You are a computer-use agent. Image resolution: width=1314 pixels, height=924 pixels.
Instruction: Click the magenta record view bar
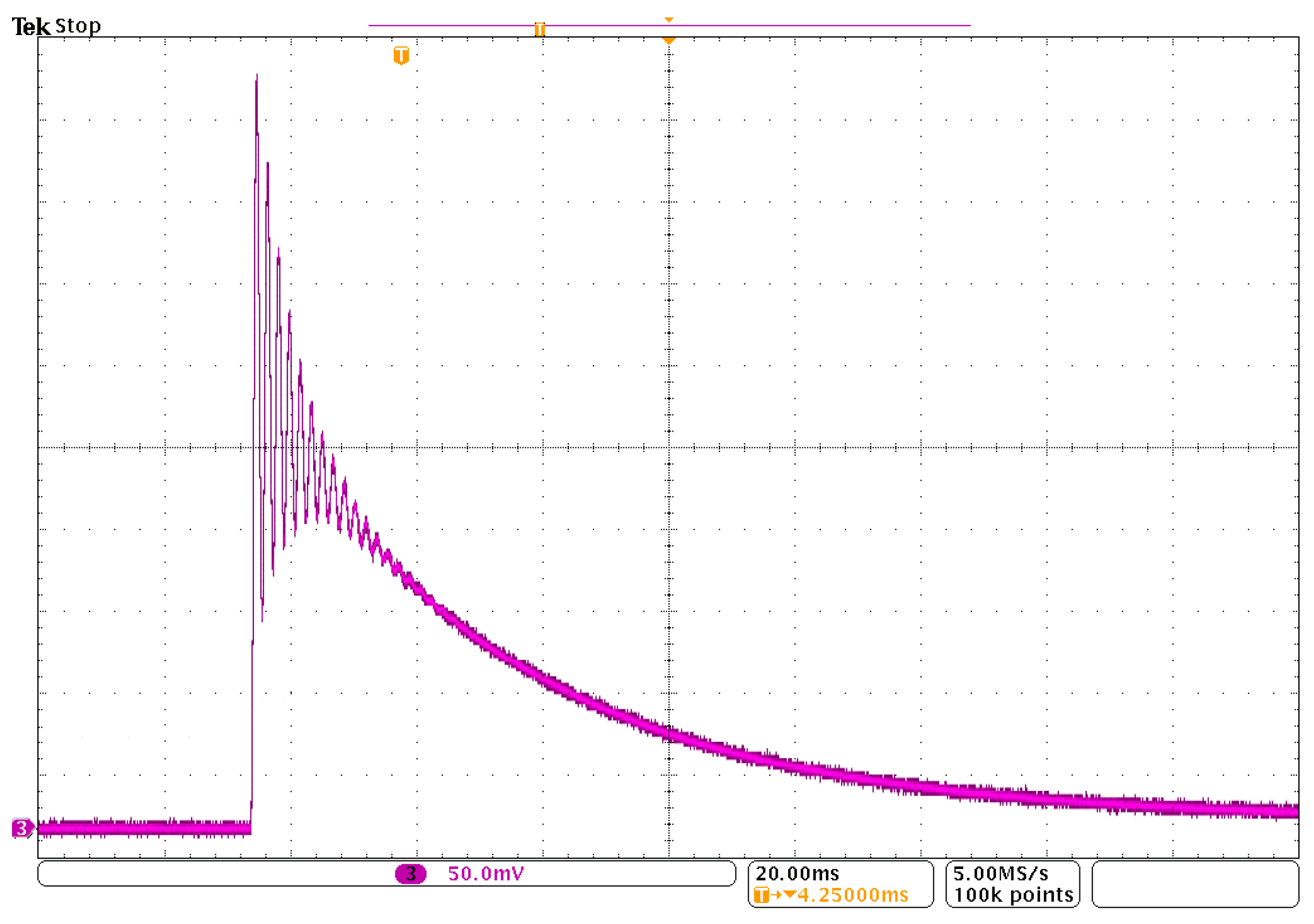click(801, 25)
